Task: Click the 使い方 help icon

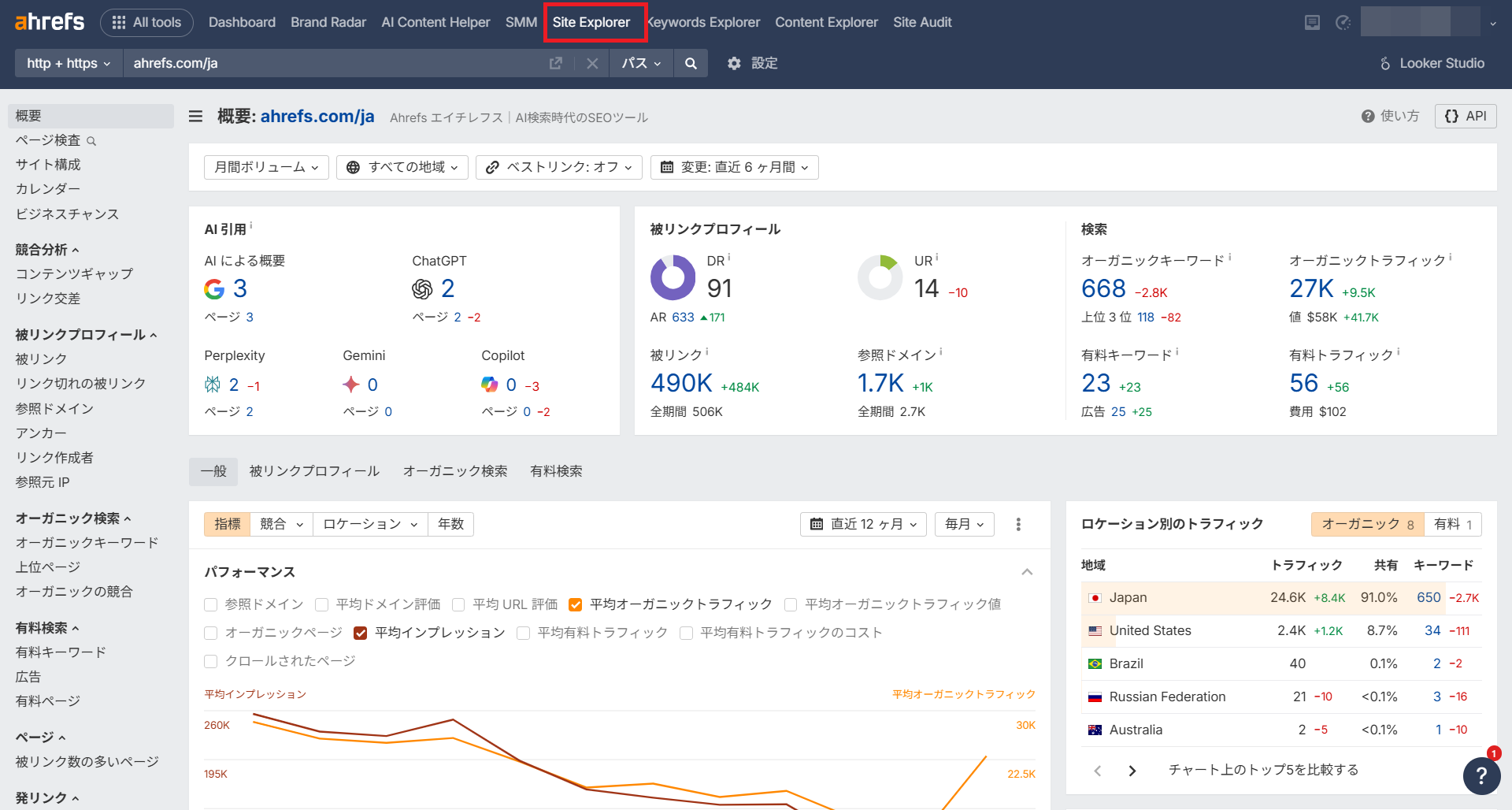Action: (1368, 116)
